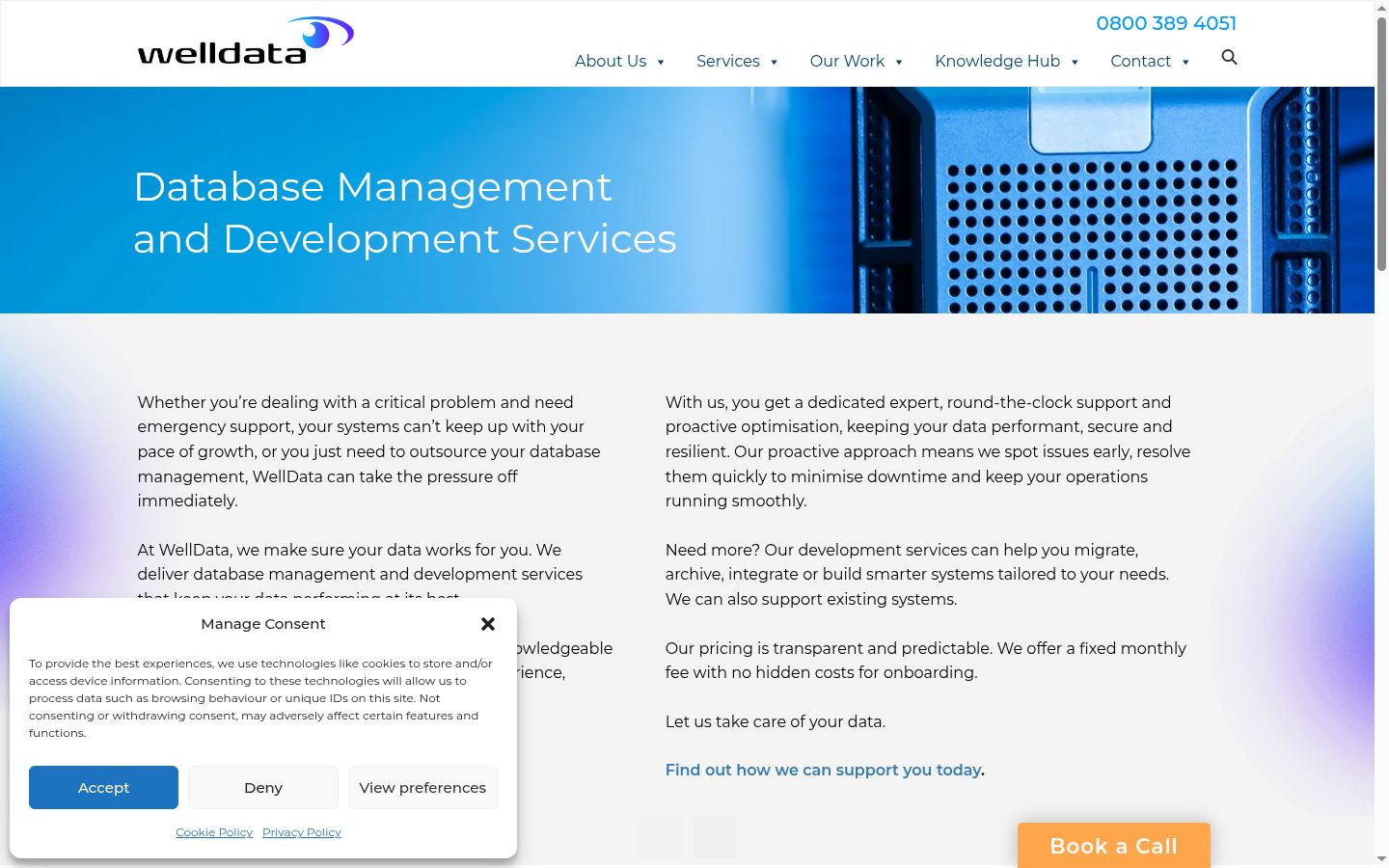Accept cookies in consent dialog
1389x868 pixels.
click(x=103, y=787)
